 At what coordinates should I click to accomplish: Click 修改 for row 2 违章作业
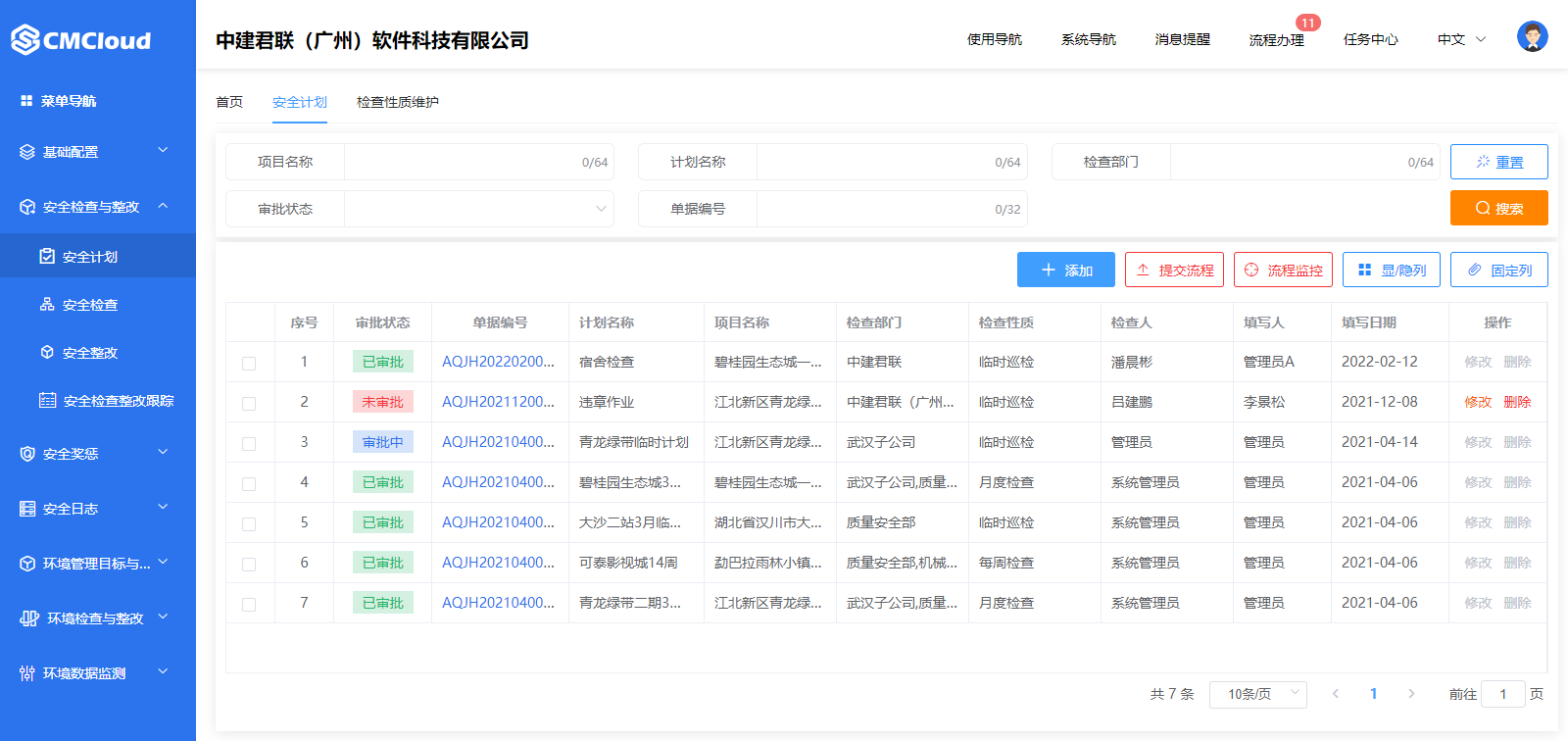pos(1478,402)
